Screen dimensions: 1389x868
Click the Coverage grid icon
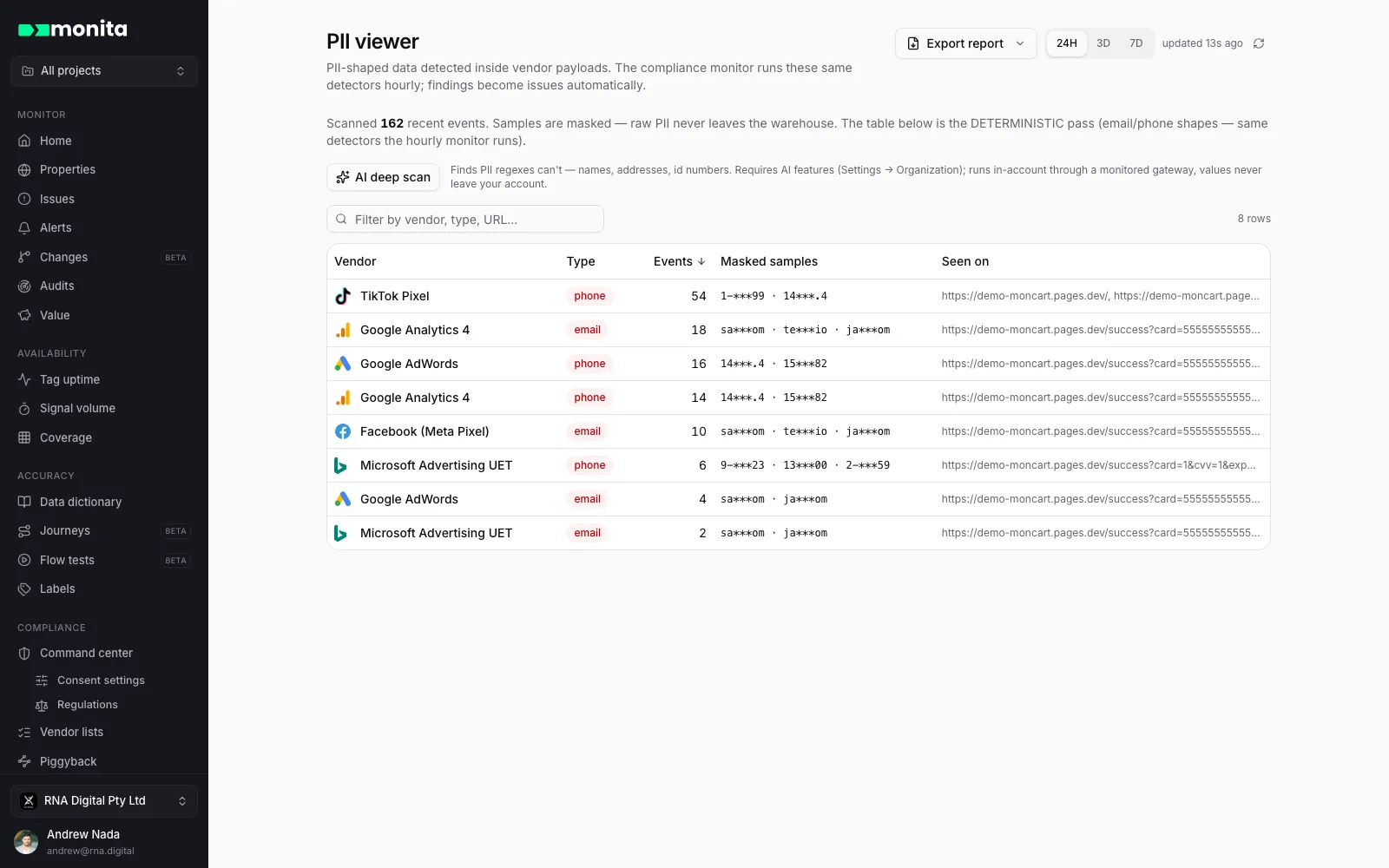[x=24, y=437]
